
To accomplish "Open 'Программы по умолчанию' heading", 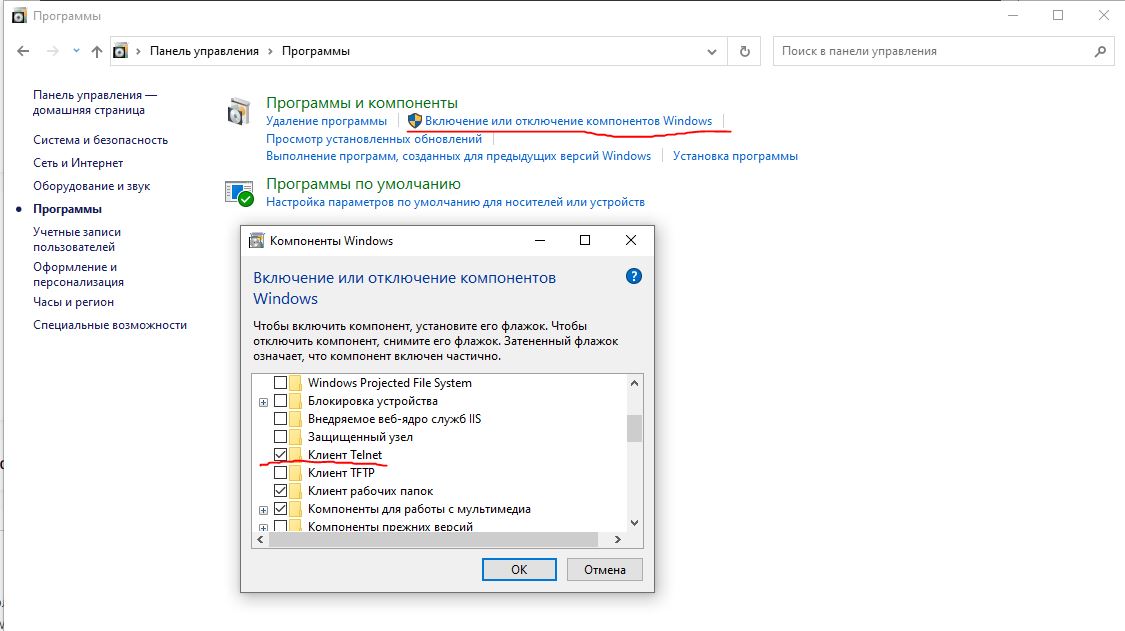I will point(363,184).
